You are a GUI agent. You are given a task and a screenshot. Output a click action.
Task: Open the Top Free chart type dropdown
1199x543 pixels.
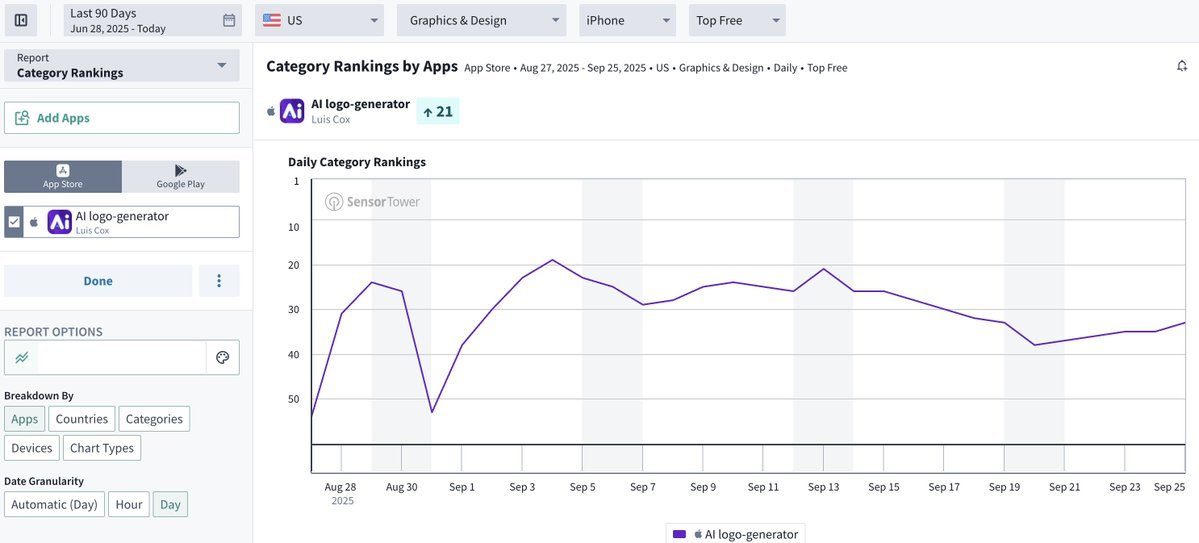point(737,20)
